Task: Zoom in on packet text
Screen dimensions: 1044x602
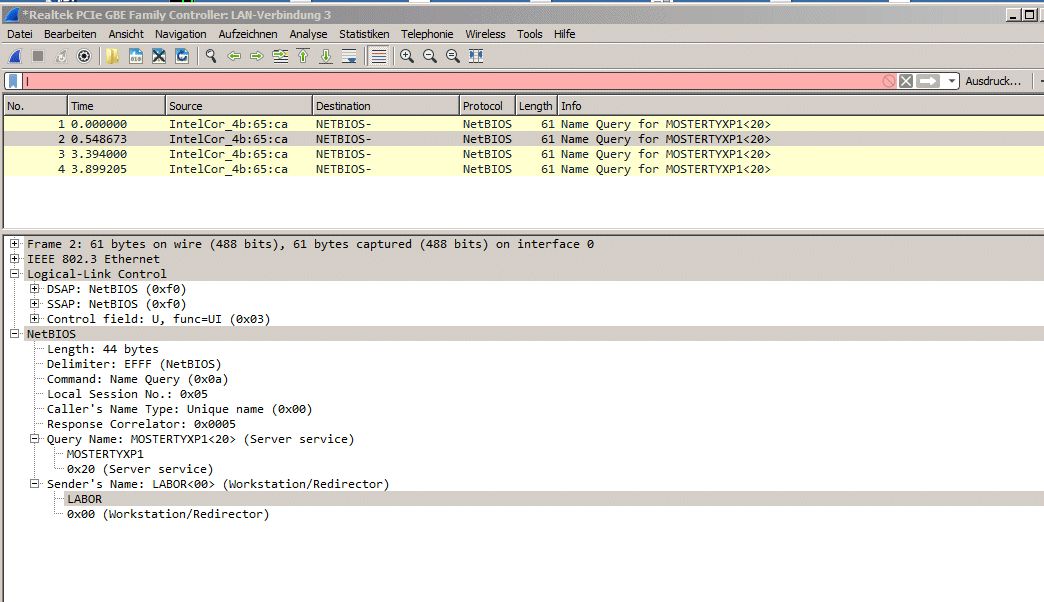Action: (407, 56)
